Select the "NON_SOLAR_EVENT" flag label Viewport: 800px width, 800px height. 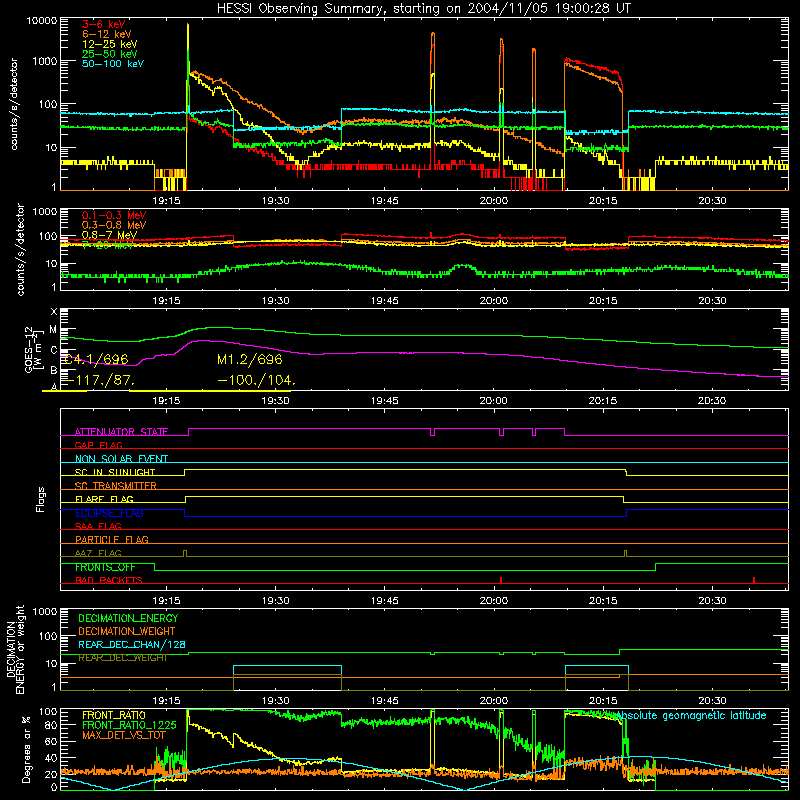click(x=121, y=459)
